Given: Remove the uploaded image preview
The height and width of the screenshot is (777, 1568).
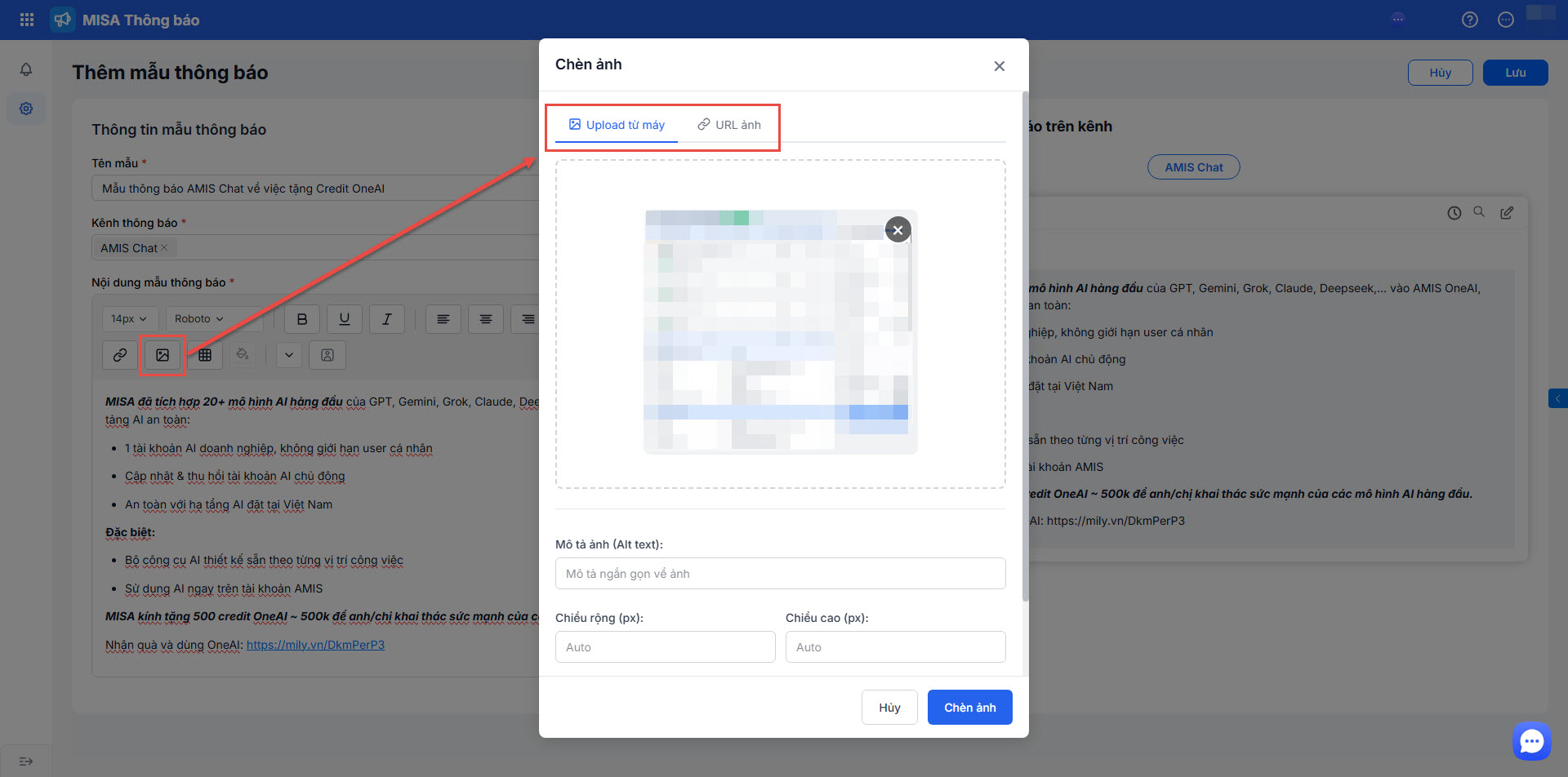Looking at the screenshot, I should click(x=898, y=230).
